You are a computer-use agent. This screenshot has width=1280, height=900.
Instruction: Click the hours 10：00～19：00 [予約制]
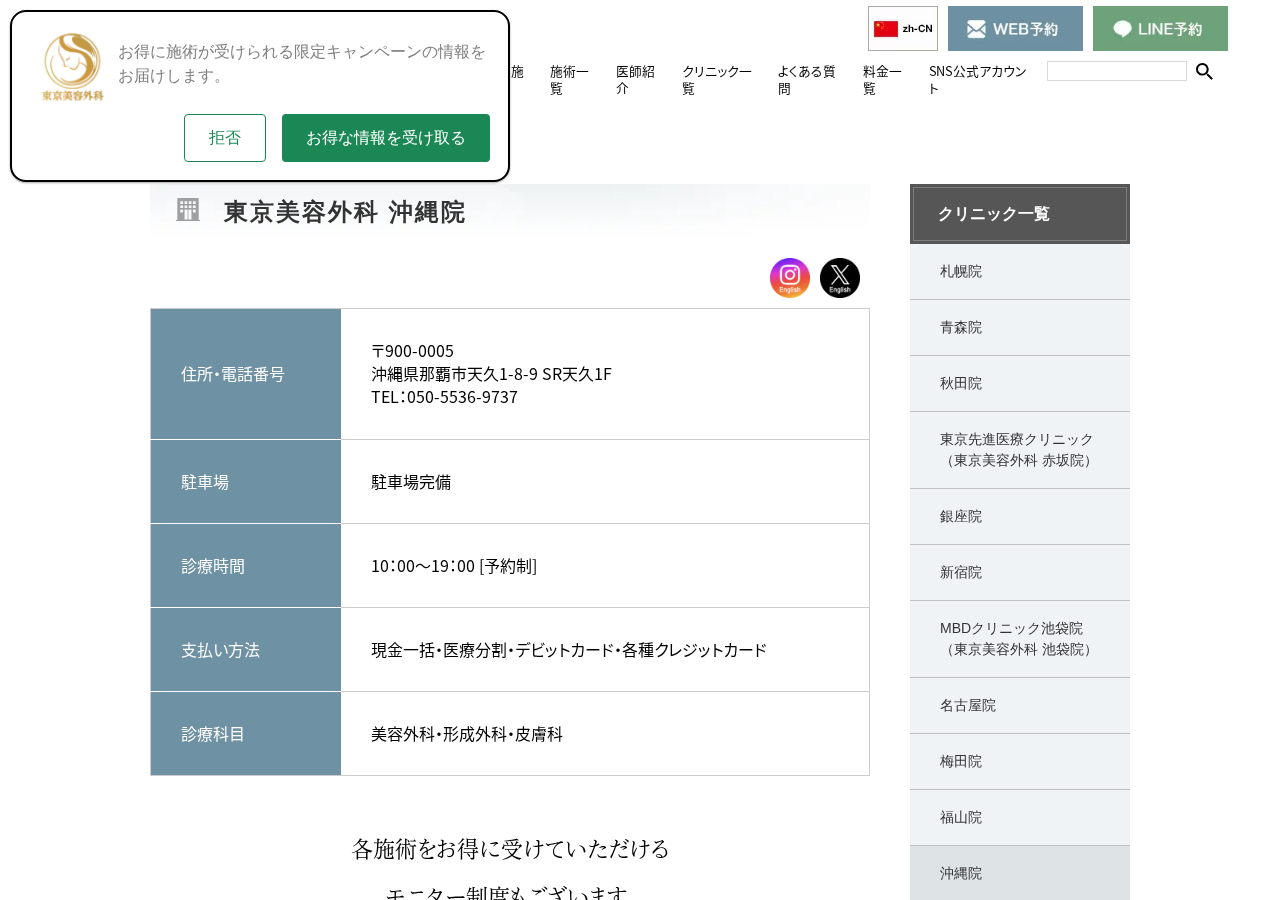coord(454,566)
